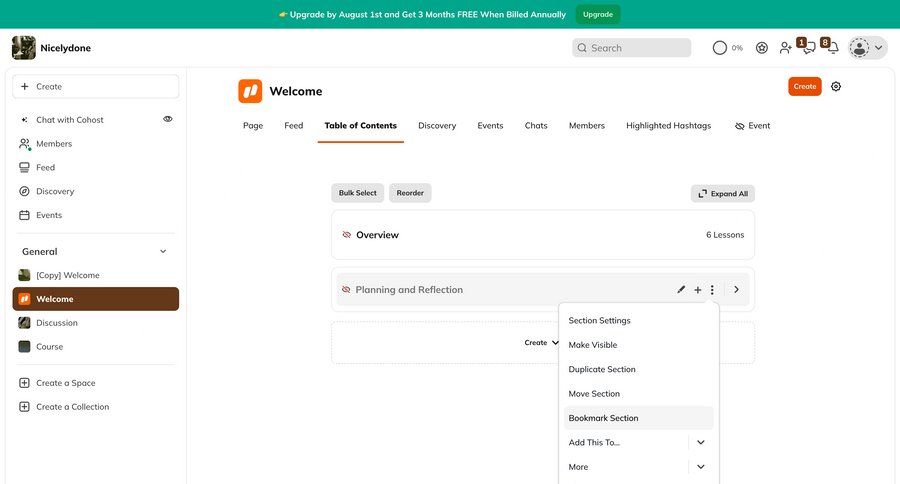Screen dimensions: 900x484
Task: Click plus icon on Planning and Reflection
Action: click(x=697, y=290)
